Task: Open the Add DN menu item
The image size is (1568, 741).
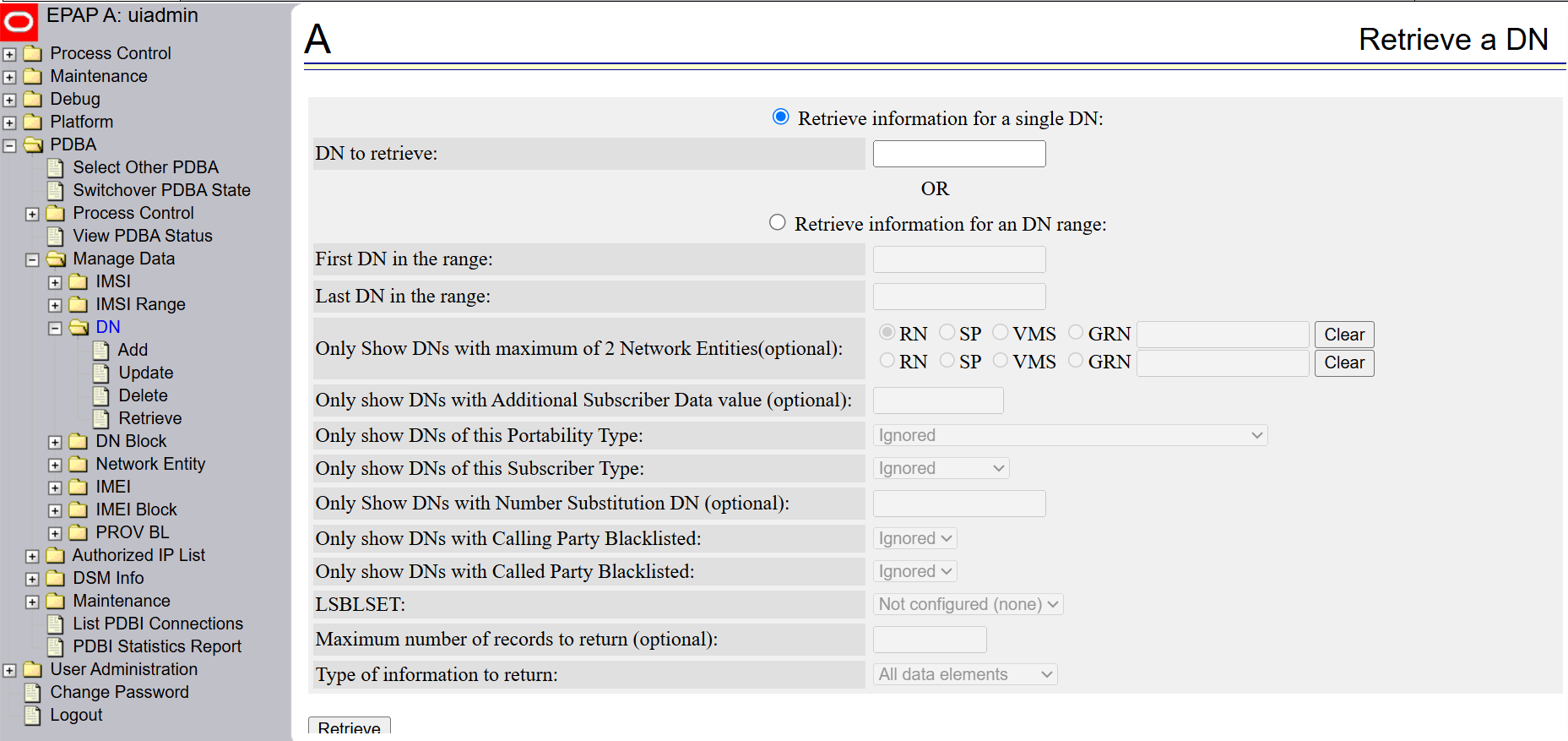Action: point(133,350)
